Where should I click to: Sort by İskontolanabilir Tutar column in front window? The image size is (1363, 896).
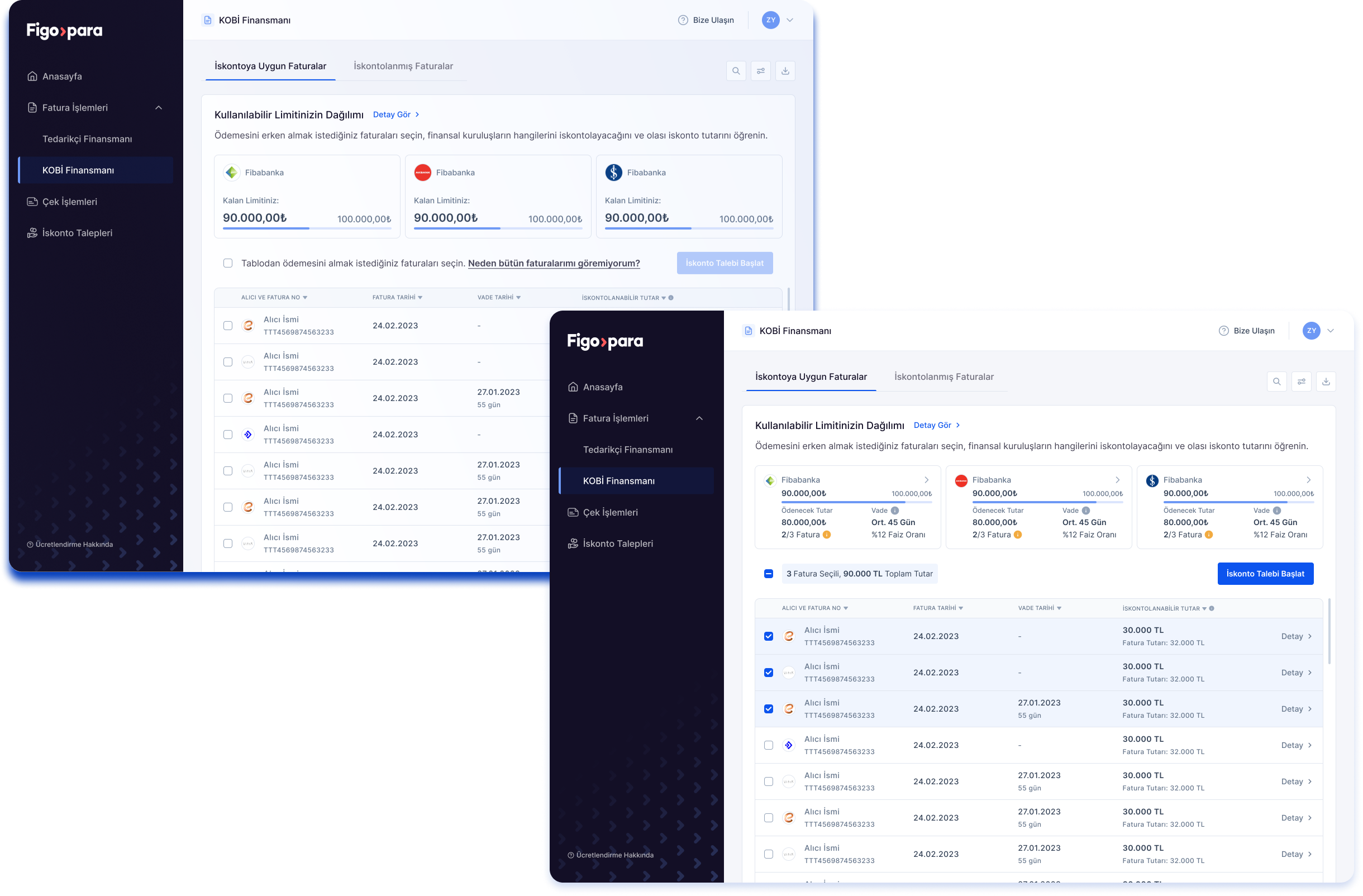pyautogui.click(x=1163, y=608)
